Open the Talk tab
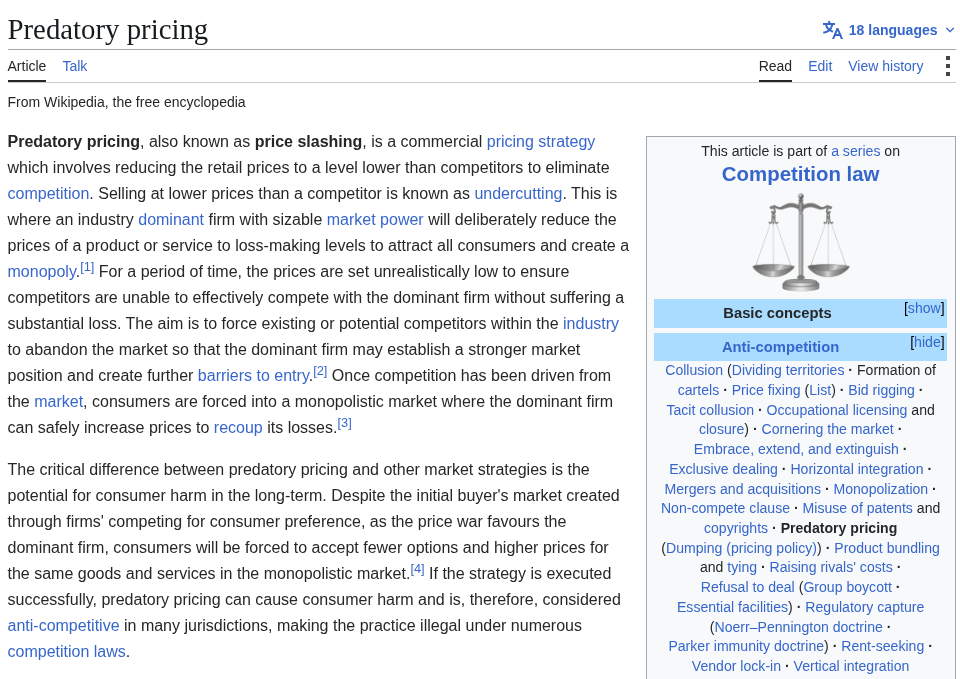Image resolution: width=960 pixels, height=679 pixels. coord(75,66)
